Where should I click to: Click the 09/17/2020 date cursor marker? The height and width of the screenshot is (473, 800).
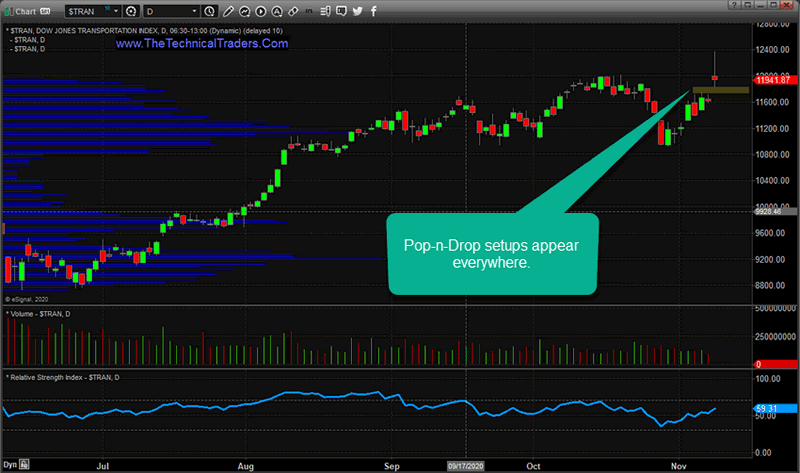pyautogui.click(x=466, y=465)
